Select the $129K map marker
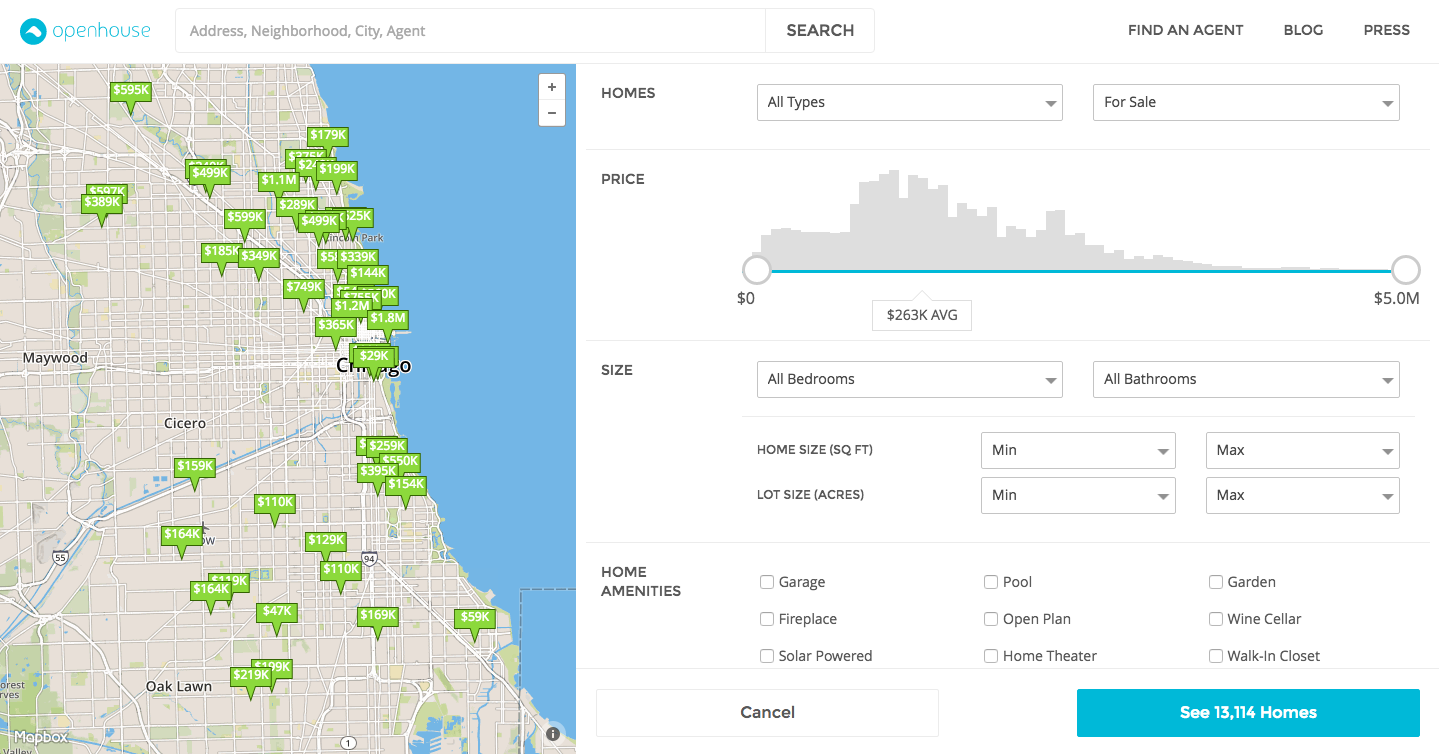The width and height of the screenshot is (1439, 754). tap(326, 540)
